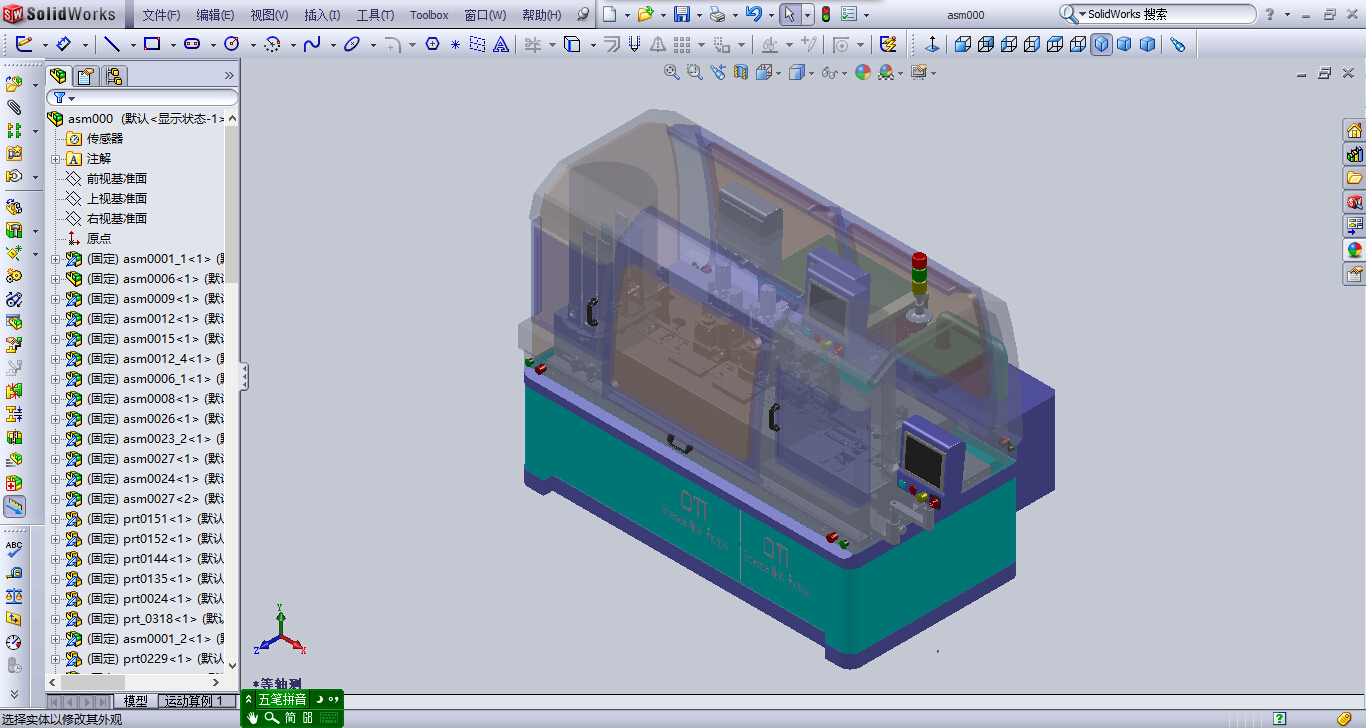The width and height of the screenshot is (1366, 728).
Task: Click the Normal To view orientation icon
Action: [x=933, y=44]
